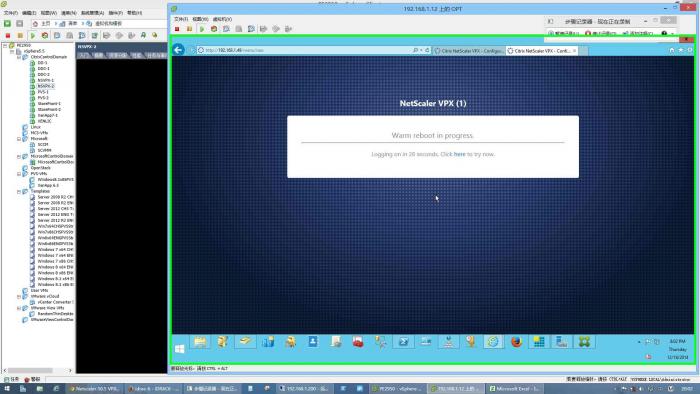Collapse the VMware View VMs folder

point(19,308)
